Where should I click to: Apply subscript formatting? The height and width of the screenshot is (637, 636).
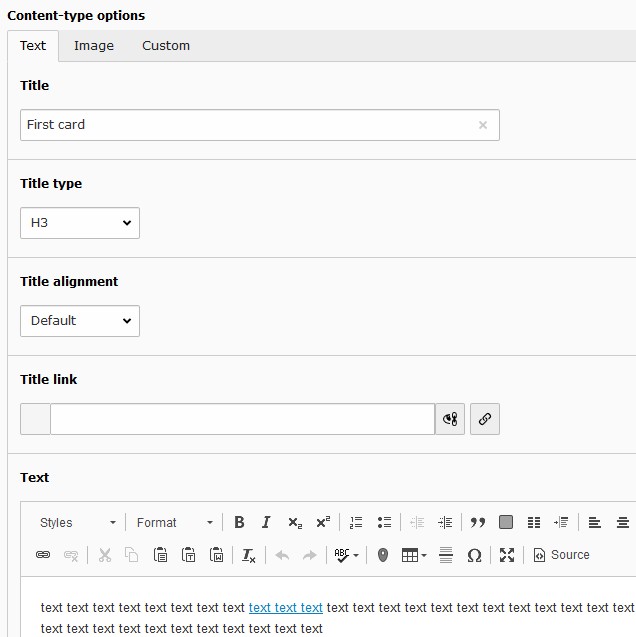(294, 522)
